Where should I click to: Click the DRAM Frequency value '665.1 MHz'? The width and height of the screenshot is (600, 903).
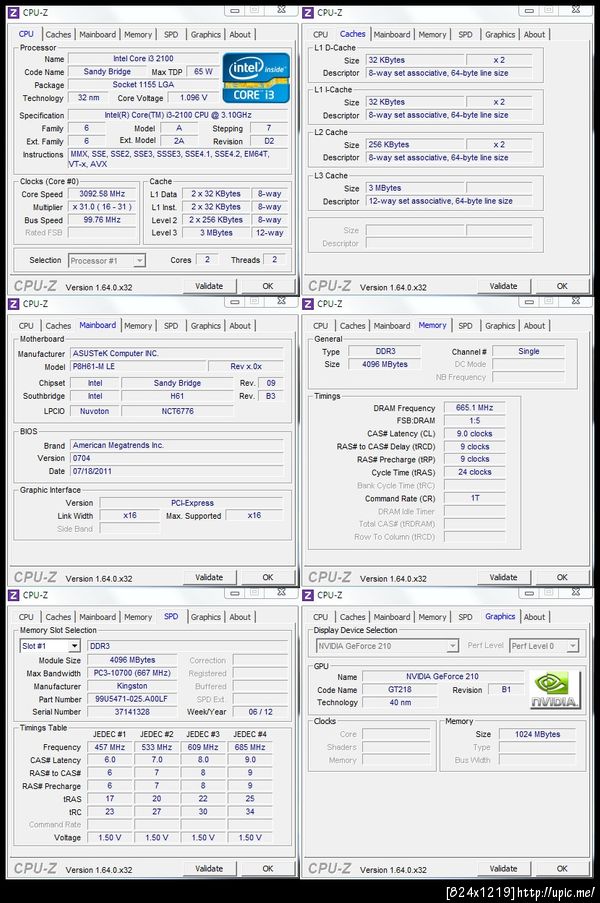[474, 408]
